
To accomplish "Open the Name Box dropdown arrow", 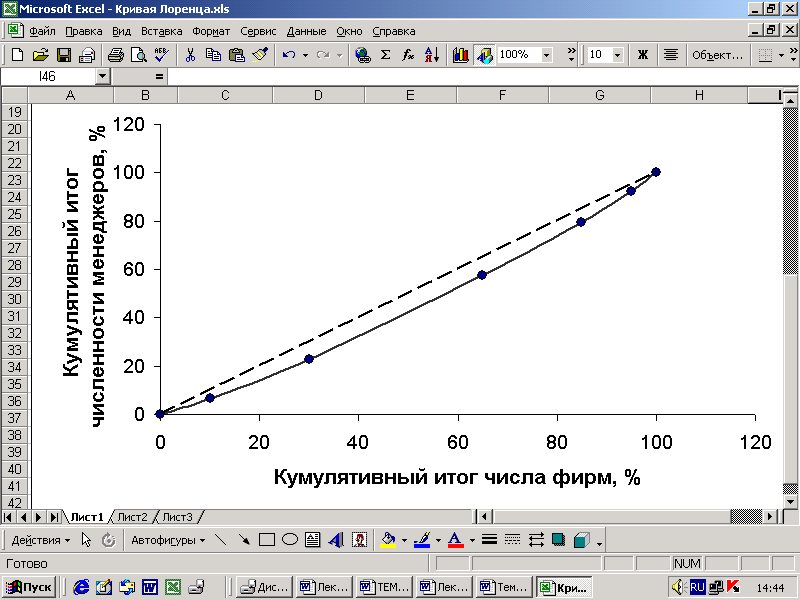I will point(103,77).
